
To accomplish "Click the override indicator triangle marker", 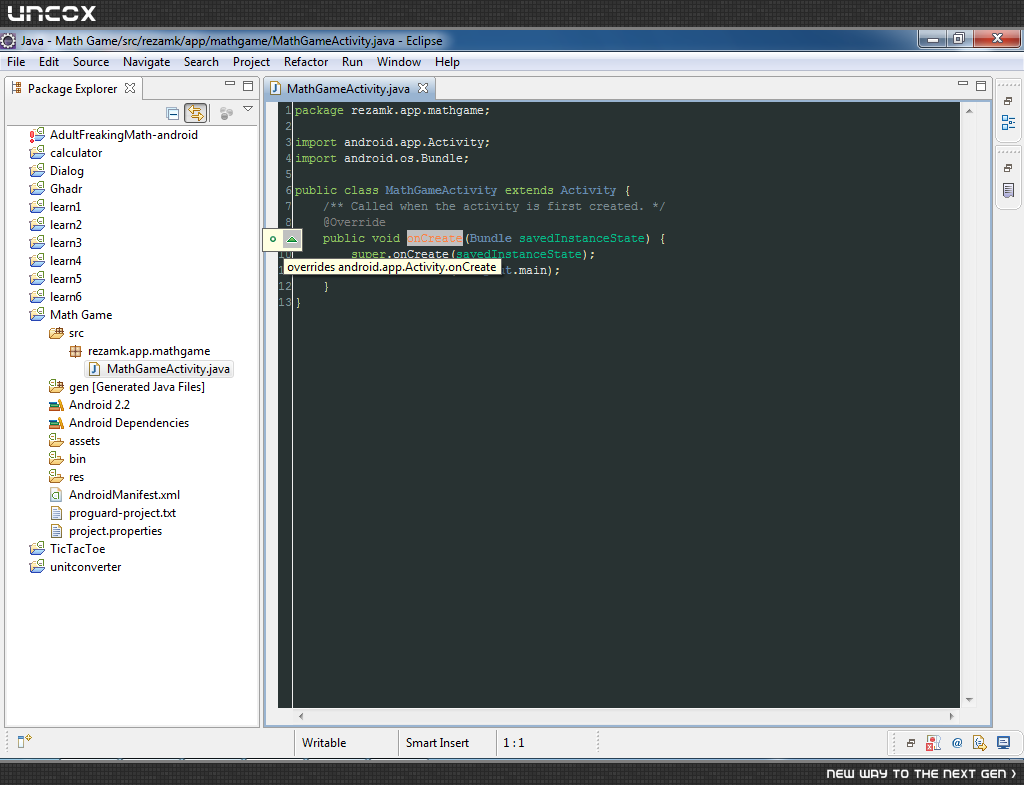I will coord(292,239).
